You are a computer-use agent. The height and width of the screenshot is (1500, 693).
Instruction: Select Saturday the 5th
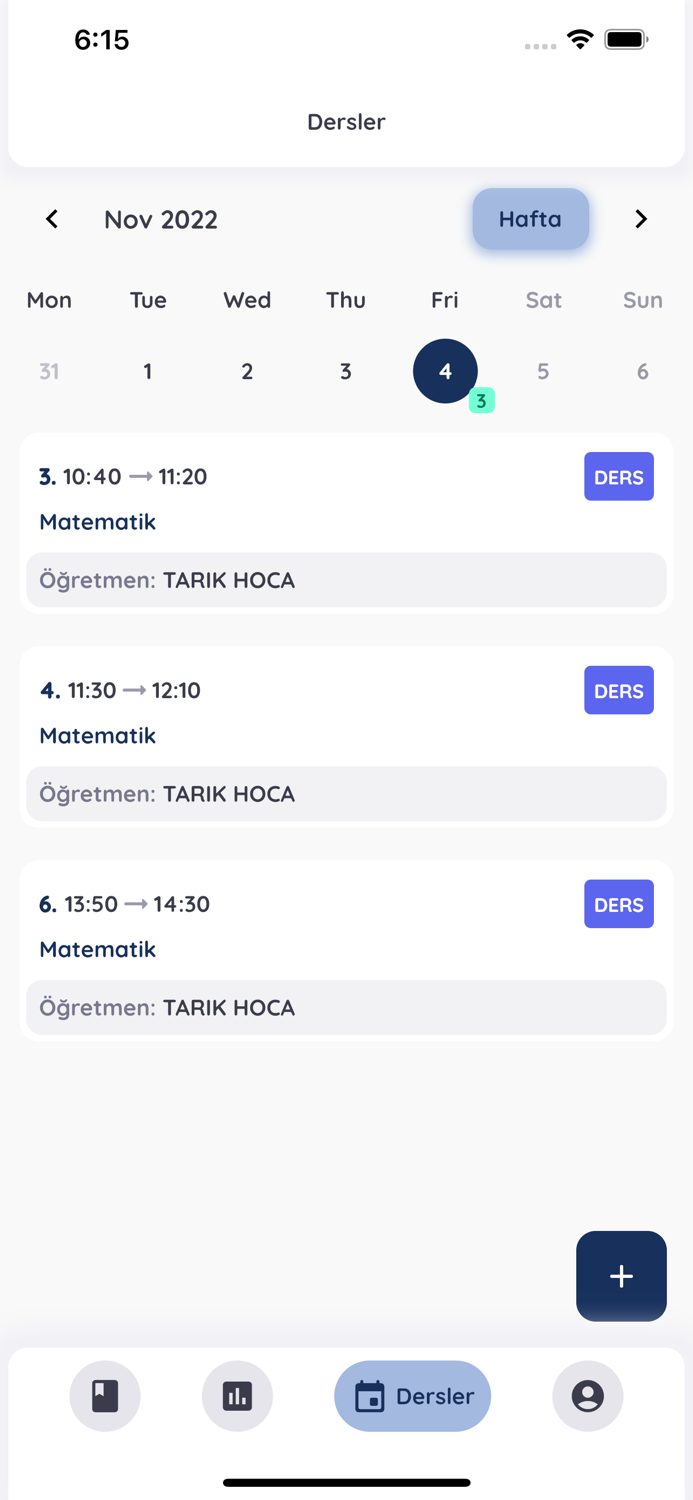click(x=543, y=372)
